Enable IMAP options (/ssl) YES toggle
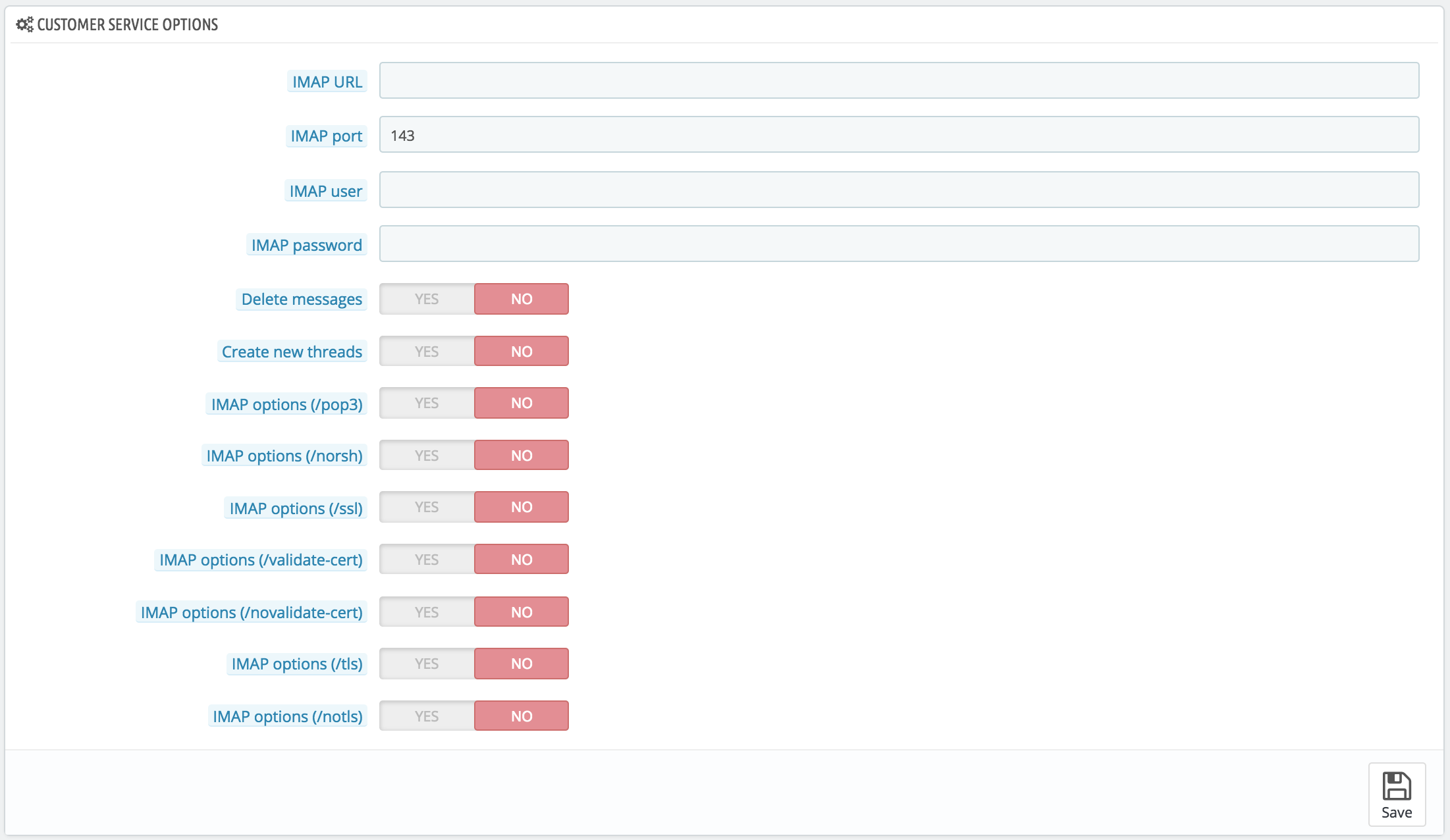1450x840 pixels. click(x=427, y=507)
